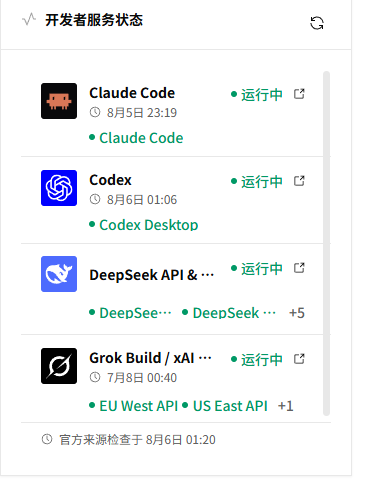Open Grok Build status page external link

click(x=299, y=359)
